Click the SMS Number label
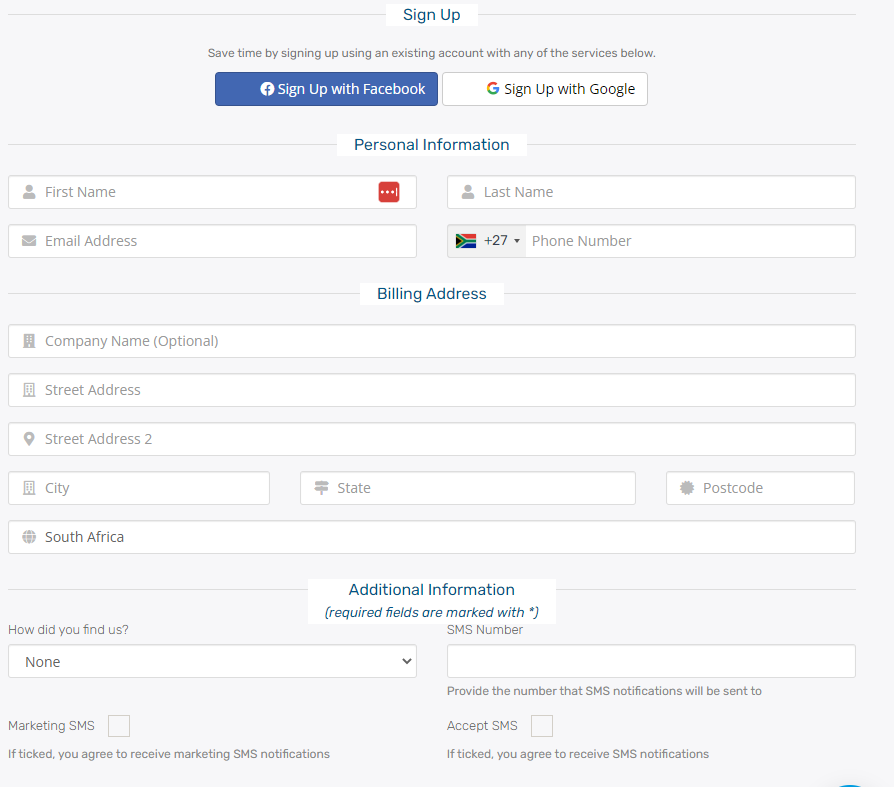 tap(485, 630)
